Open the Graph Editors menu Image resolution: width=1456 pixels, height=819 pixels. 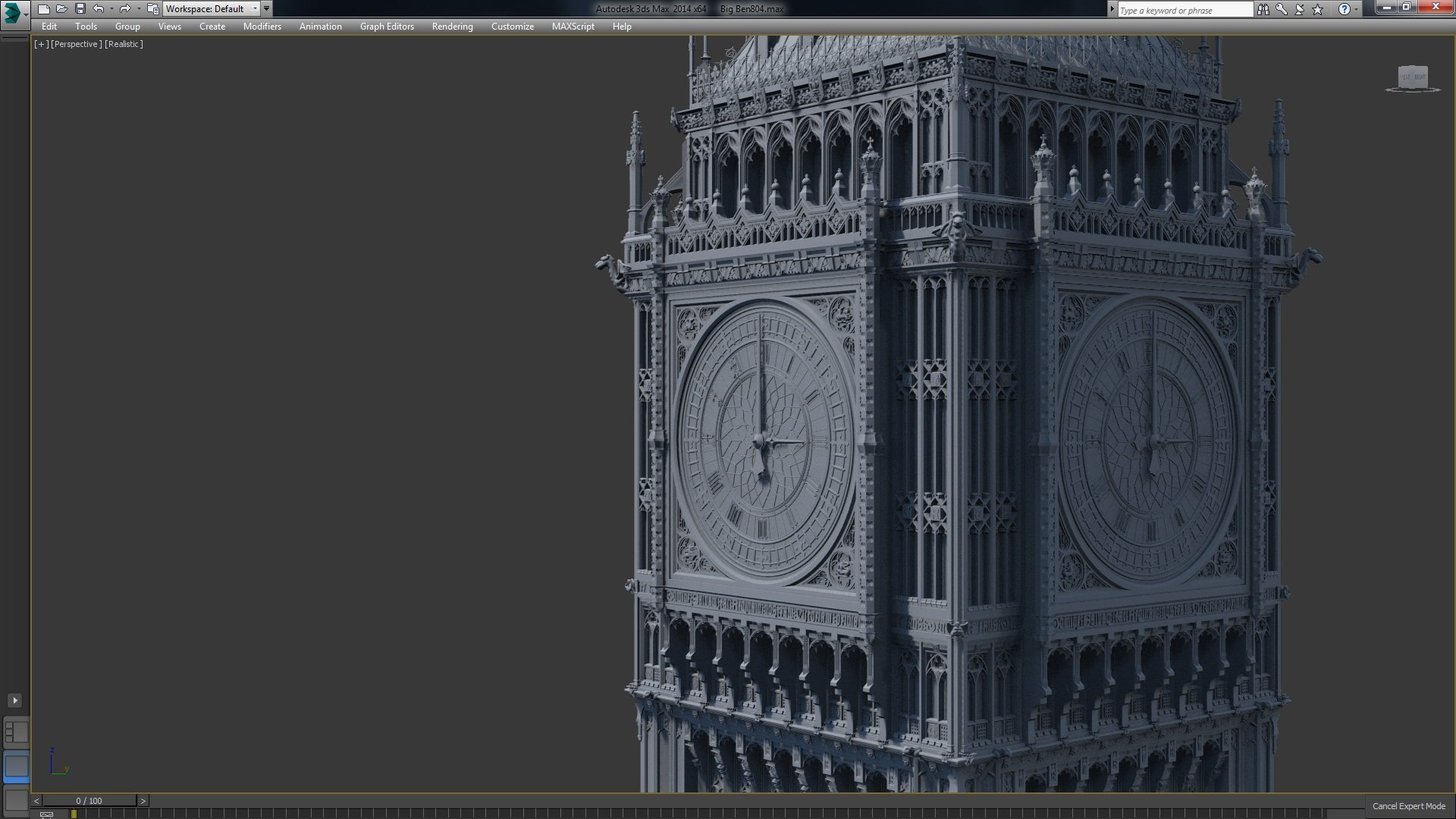(387, 26)
